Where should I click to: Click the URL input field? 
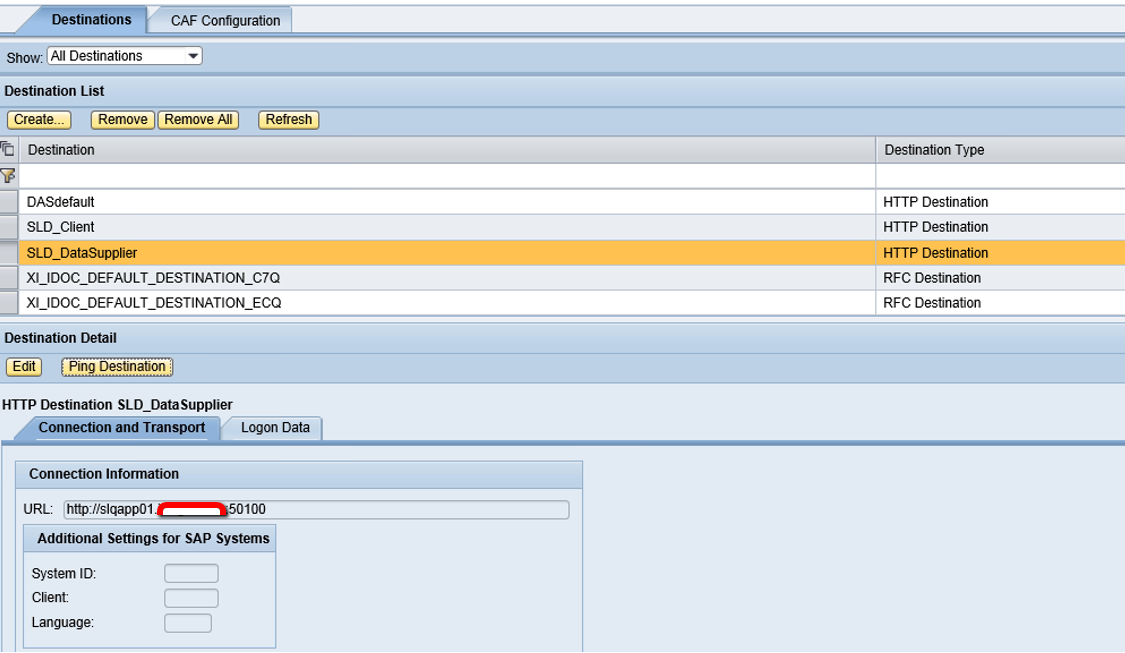[400, 510]
